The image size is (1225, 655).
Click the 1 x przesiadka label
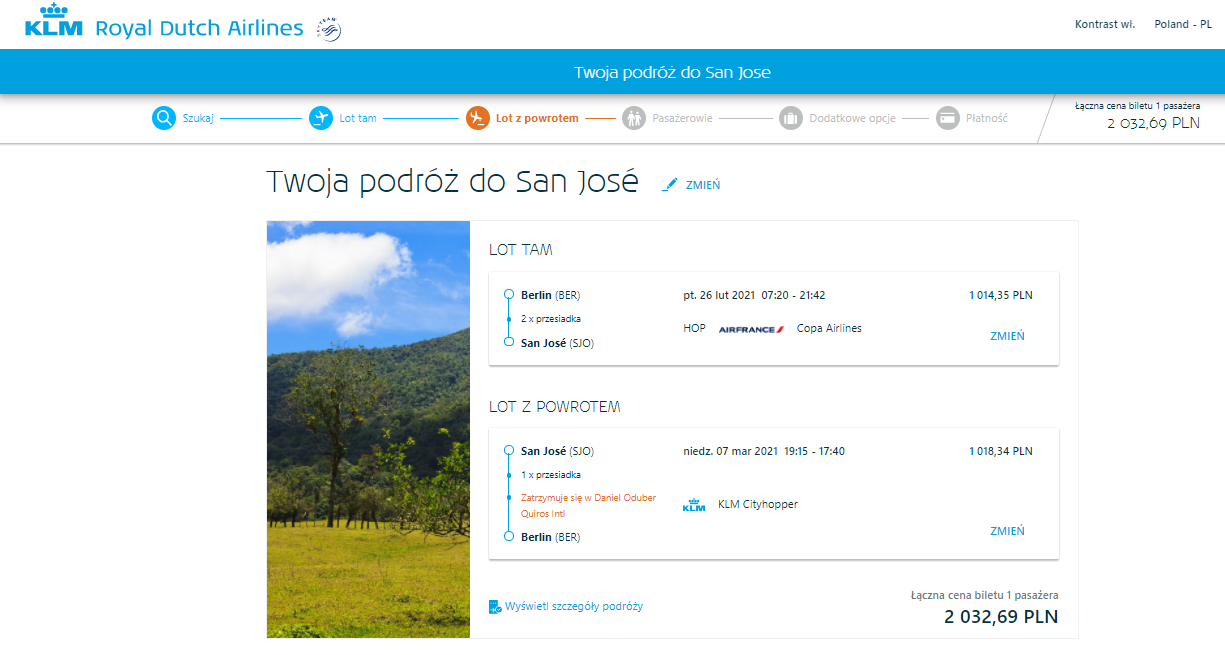tap(551, 475)
